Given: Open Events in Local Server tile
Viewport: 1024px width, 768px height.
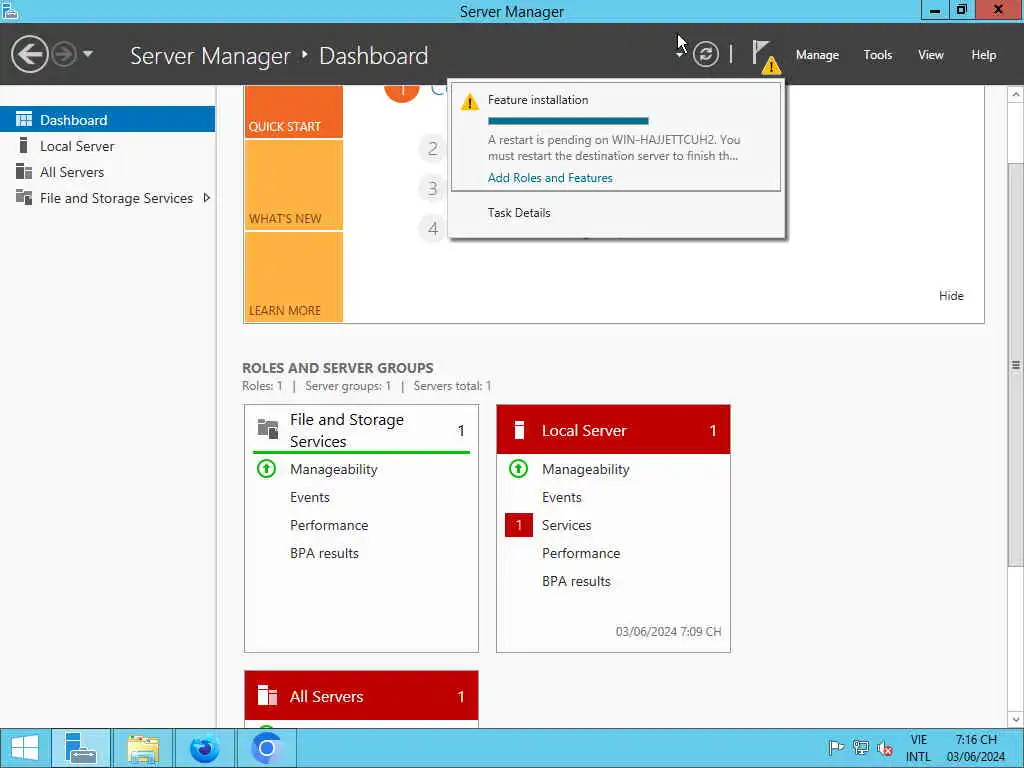Looking at the screenshot, I should point(562,497).
